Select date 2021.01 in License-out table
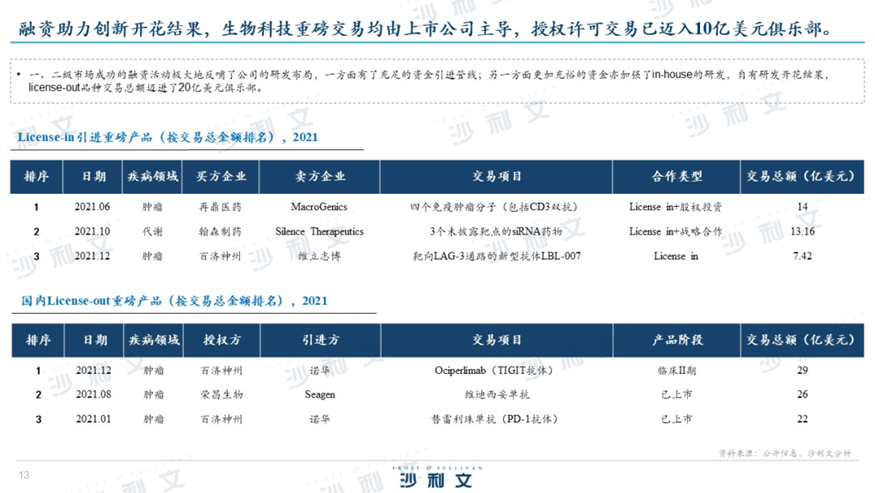Image resolution: width=875 pixels, height=493 pixels. coord(94,419)
